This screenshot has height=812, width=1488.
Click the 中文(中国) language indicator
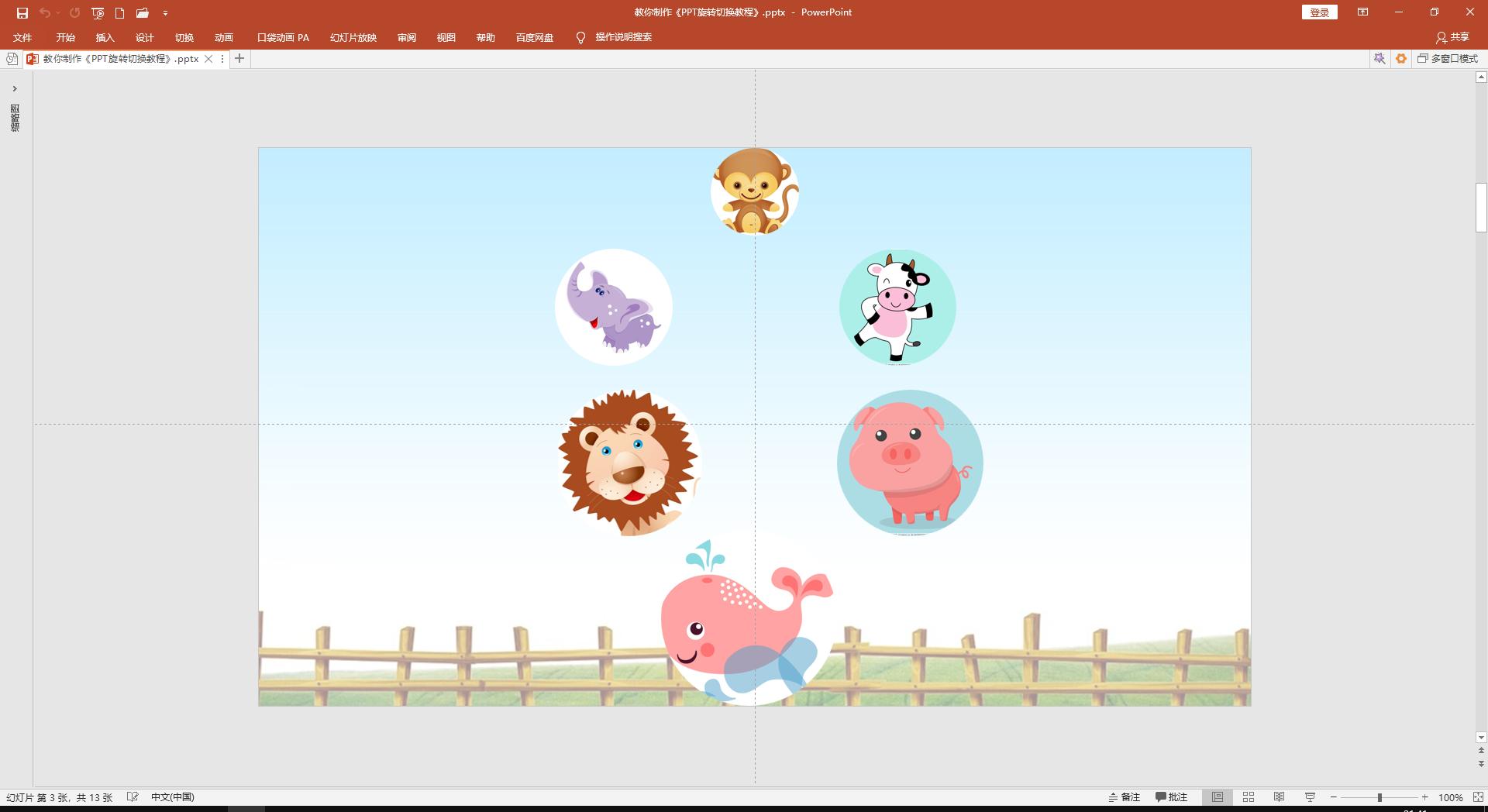(172, 797)
